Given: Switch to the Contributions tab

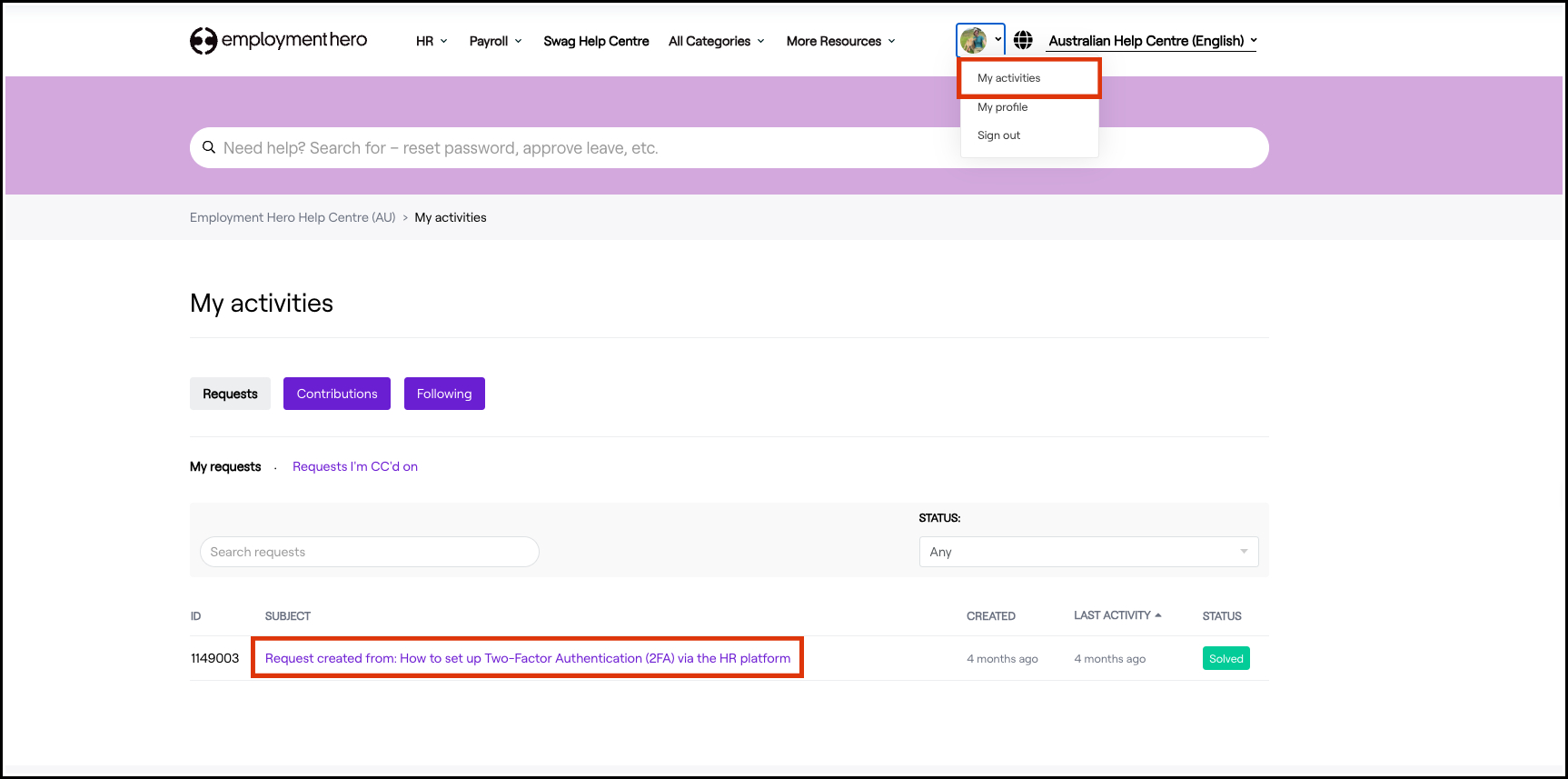Looking at the screenshot, I should [x=336, y=394].
